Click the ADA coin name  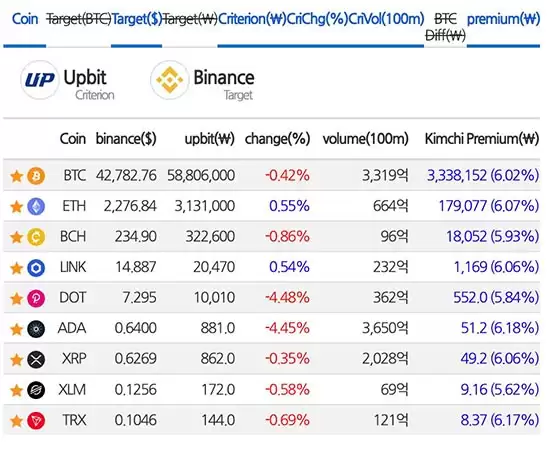(72, 328)
